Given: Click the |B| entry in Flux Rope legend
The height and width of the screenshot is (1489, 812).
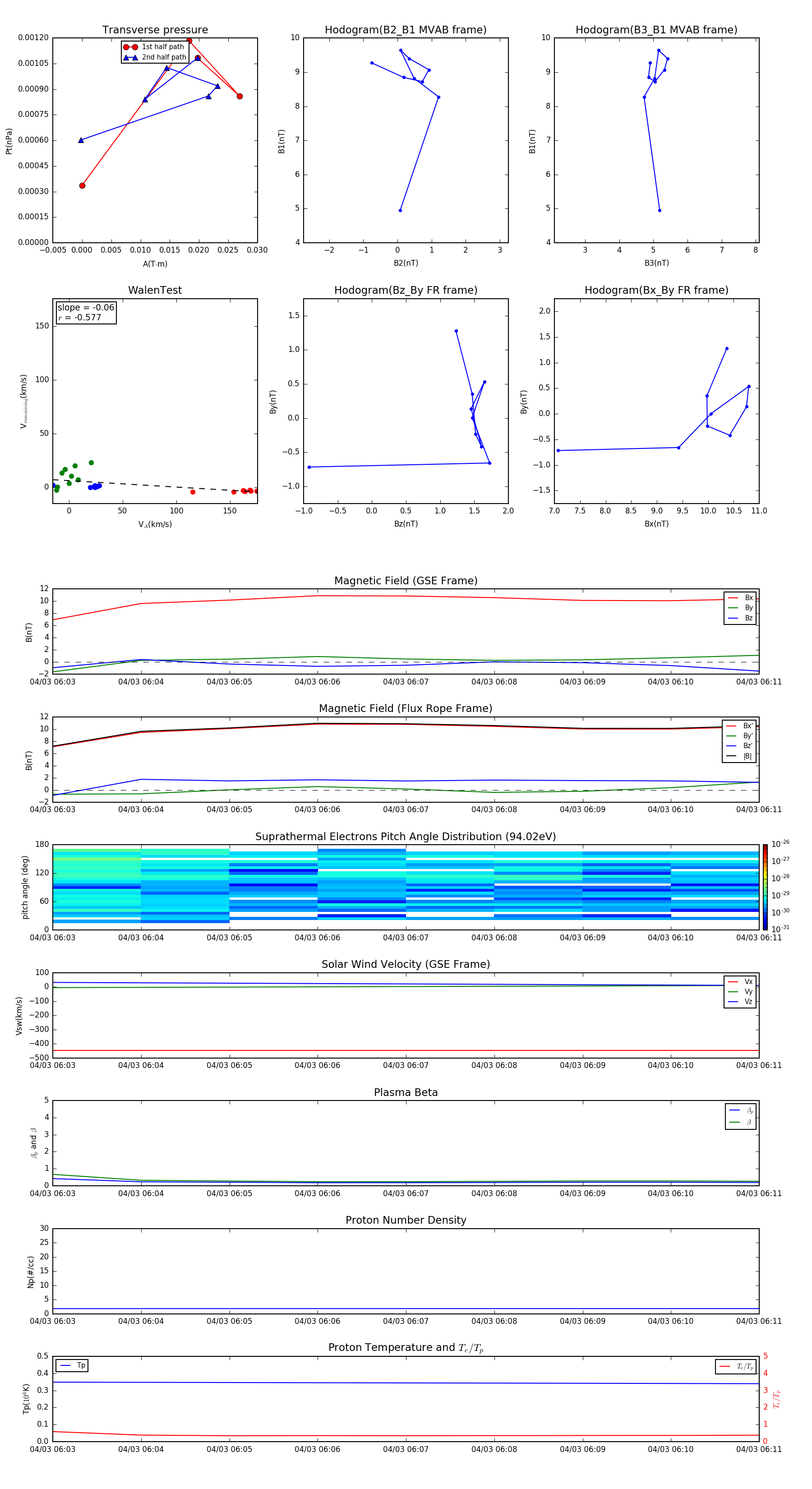Looking at the screenshot, I should [x=740, y=756].
